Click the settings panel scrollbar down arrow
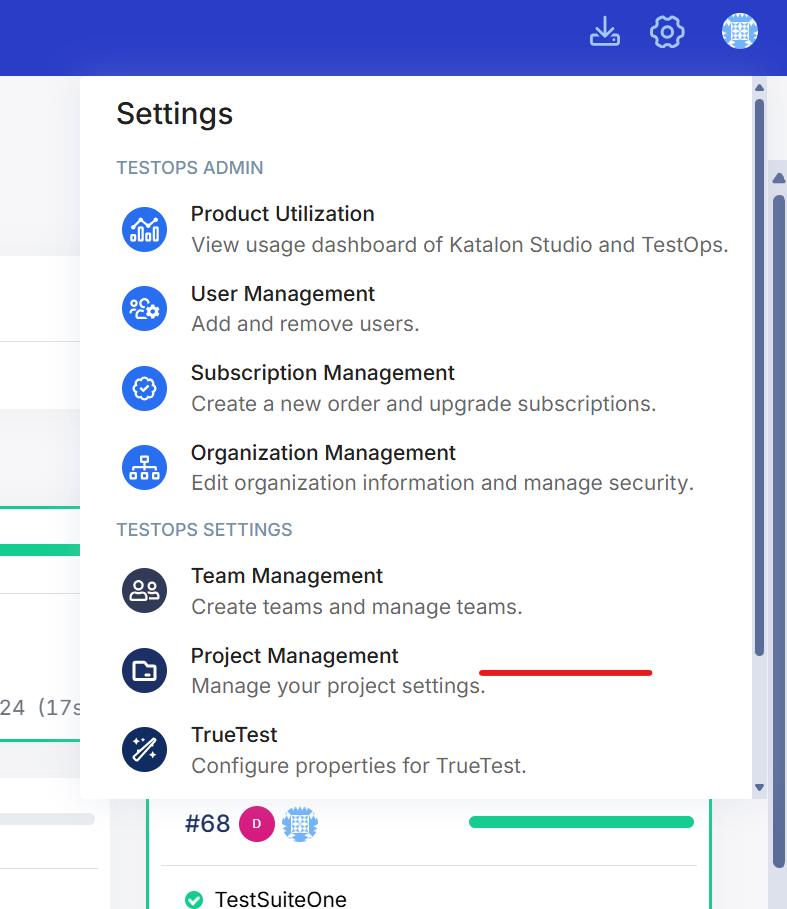The height and width of the screenshot is (909, 787). (759, 788)
